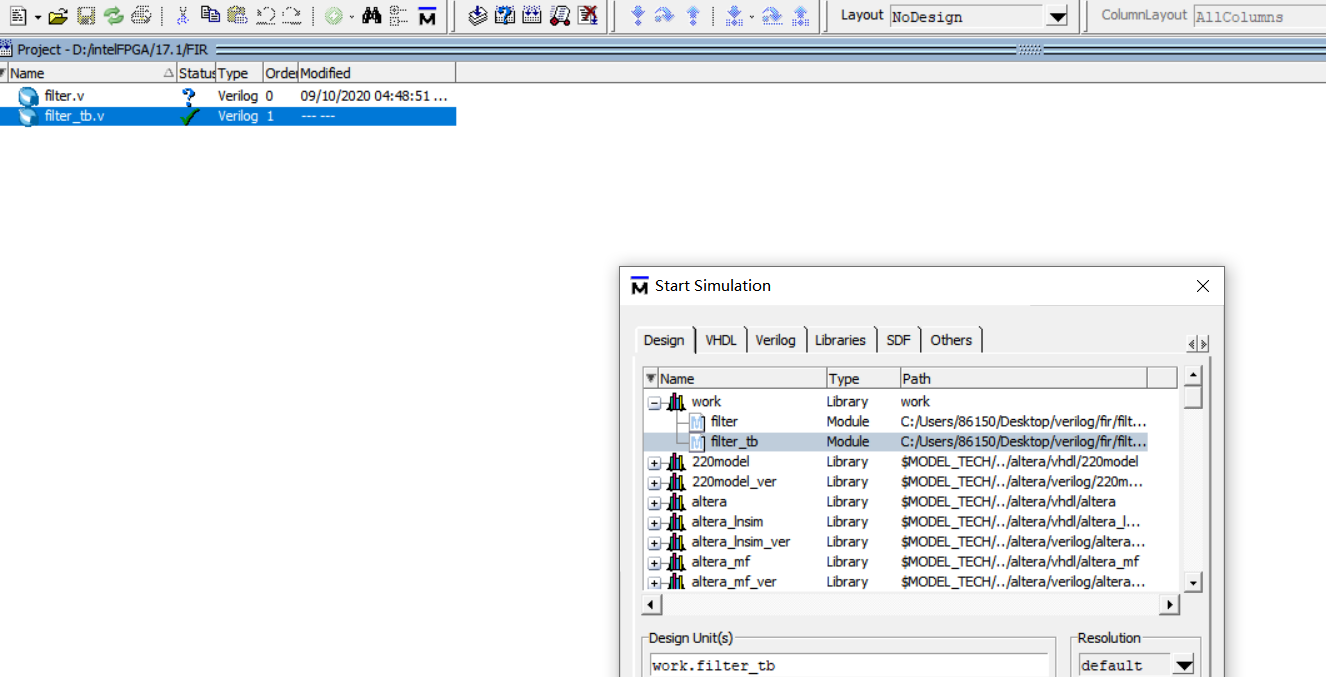This screenshot has height=677, width=1326.
Task: Click the vertical scrollbar down arrow in library list
Action: coord(1192,582)
